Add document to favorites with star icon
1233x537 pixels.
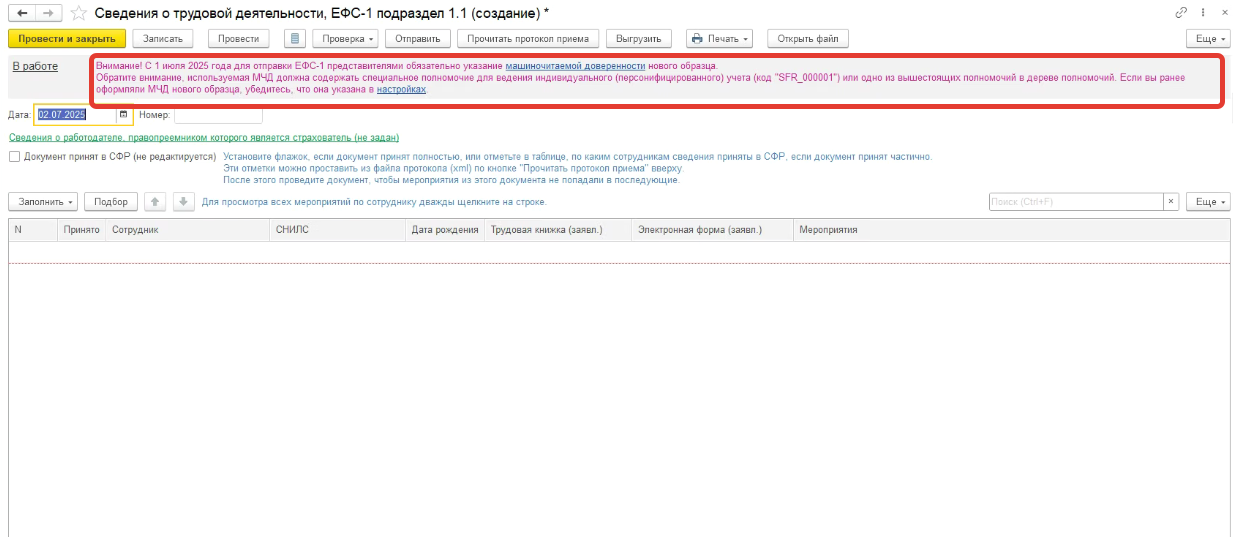78,12
